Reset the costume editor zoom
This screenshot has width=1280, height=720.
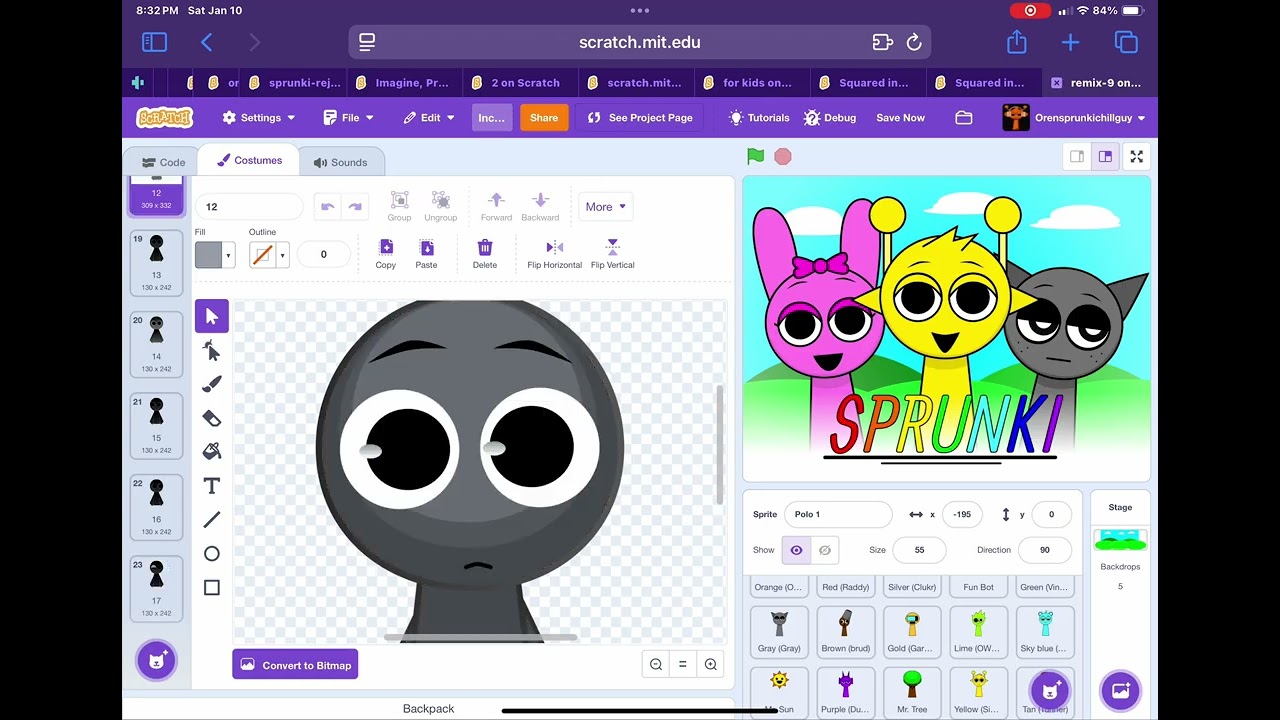pyautogui.click(x=683, y=664)
